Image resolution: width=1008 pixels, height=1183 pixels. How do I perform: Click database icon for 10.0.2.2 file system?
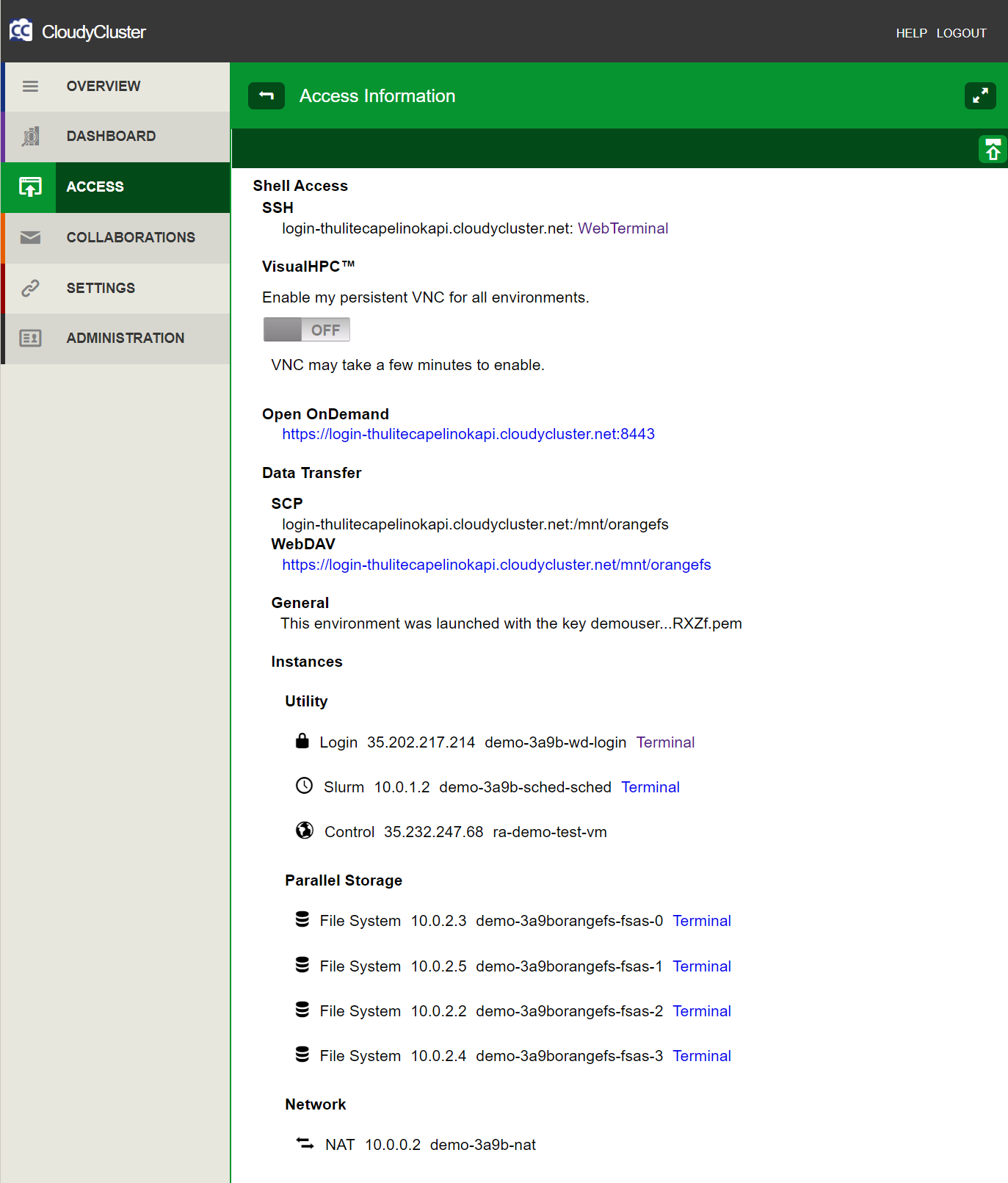(302, 1010)
